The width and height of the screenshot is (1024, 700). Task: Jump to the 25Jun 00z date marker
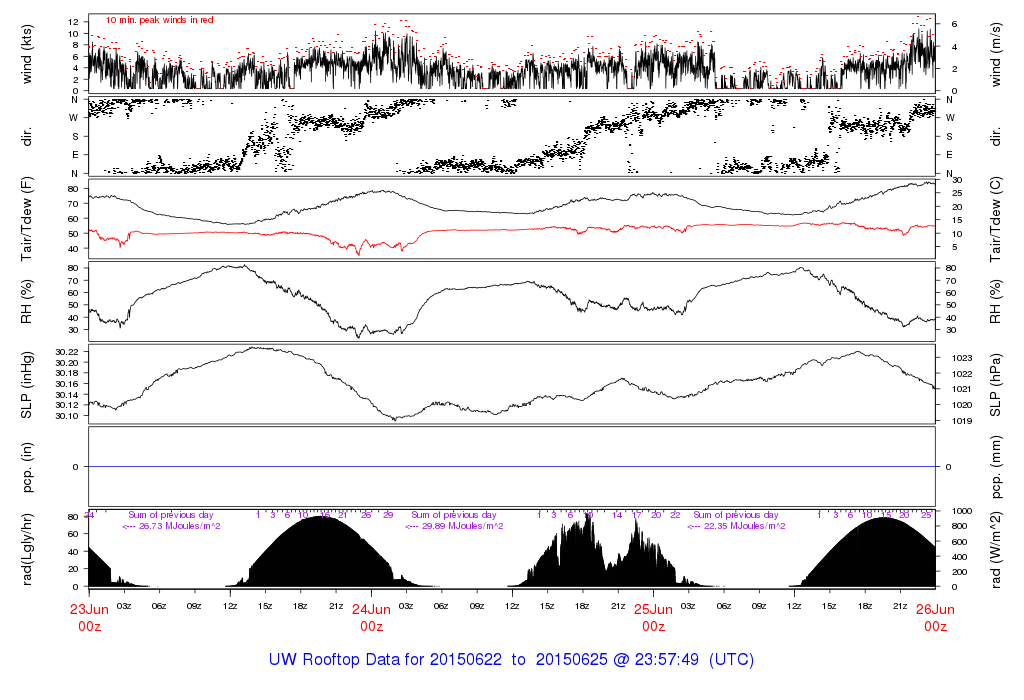[653, 616]
